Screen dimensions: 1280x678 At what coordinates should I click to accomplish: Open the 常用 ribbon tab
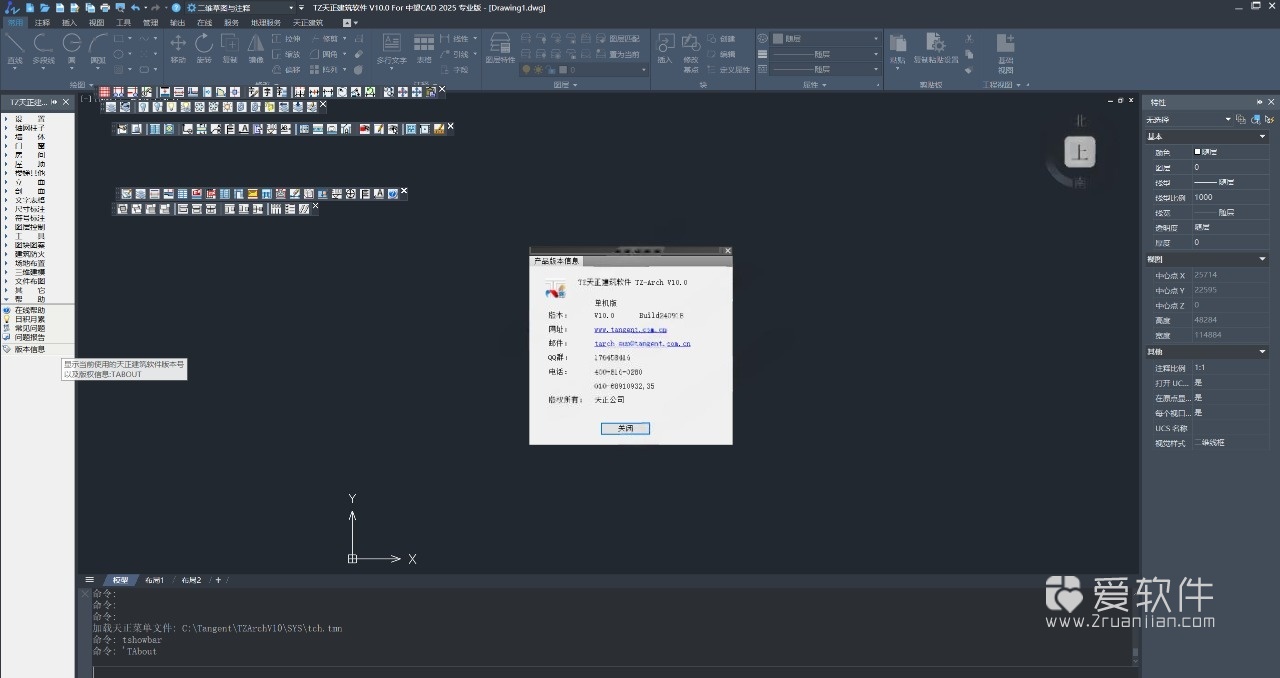(15, 22)
